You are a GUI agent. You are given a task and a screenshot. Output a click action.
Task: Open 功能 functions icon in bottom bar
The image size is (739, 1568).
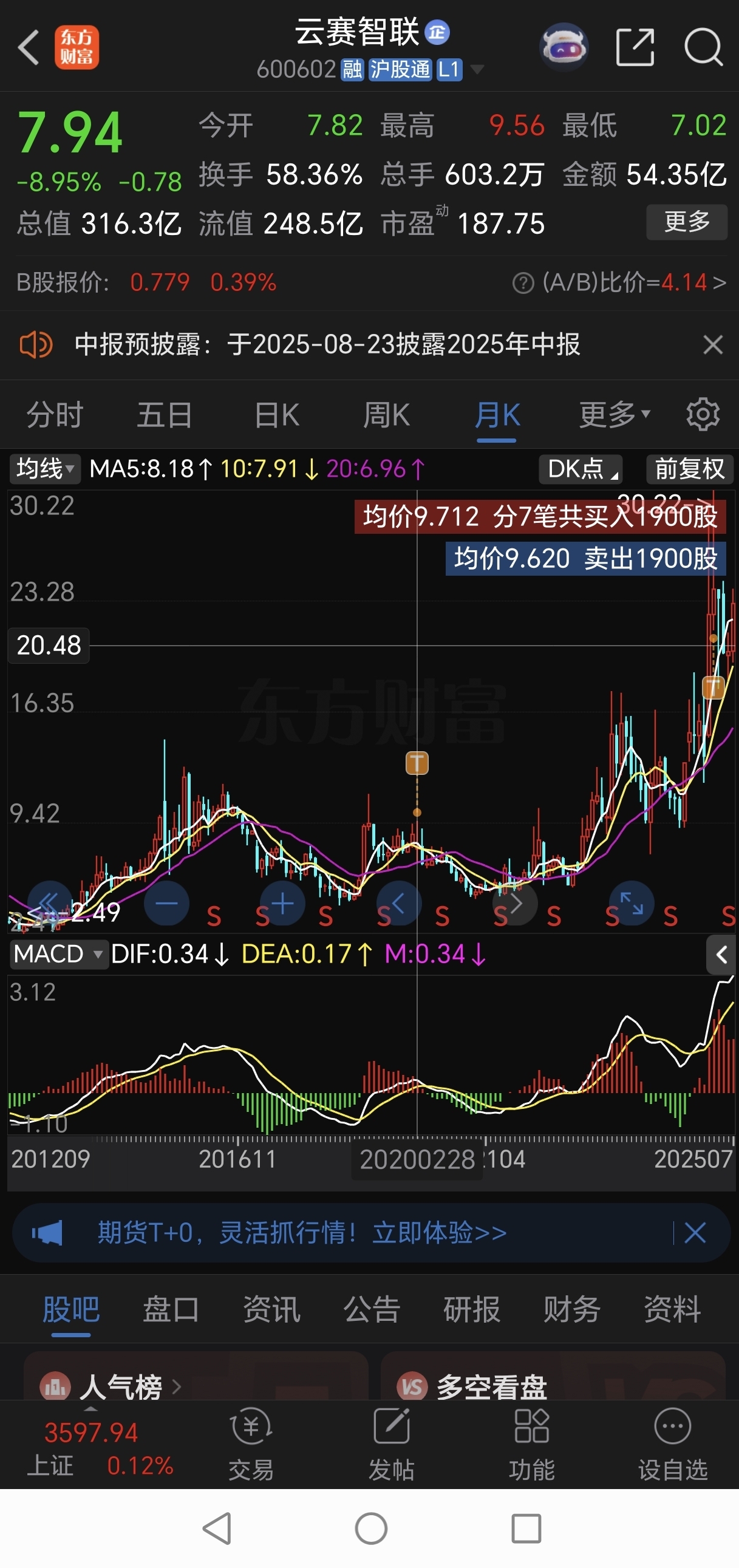[532, 1444]
